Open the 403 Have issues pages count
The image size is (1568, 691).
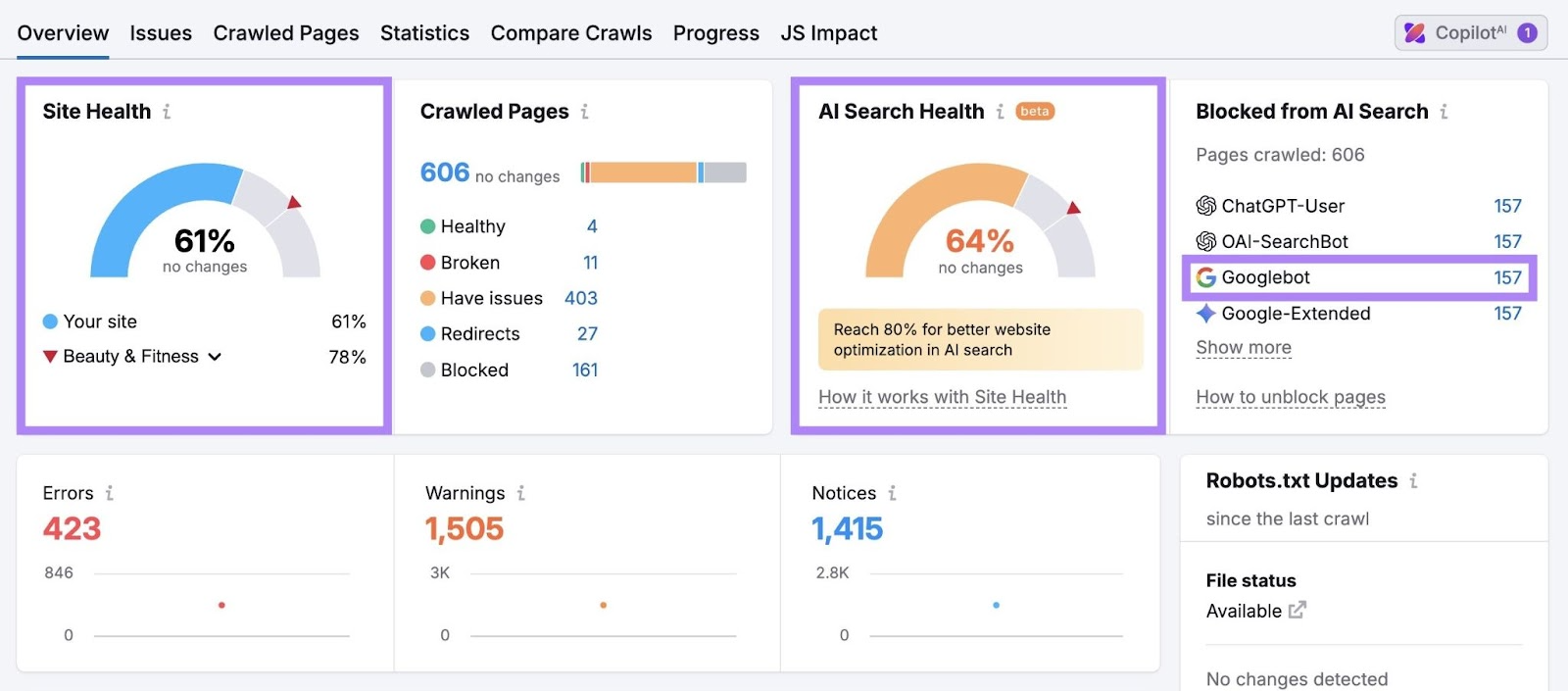tap(580, 298)
